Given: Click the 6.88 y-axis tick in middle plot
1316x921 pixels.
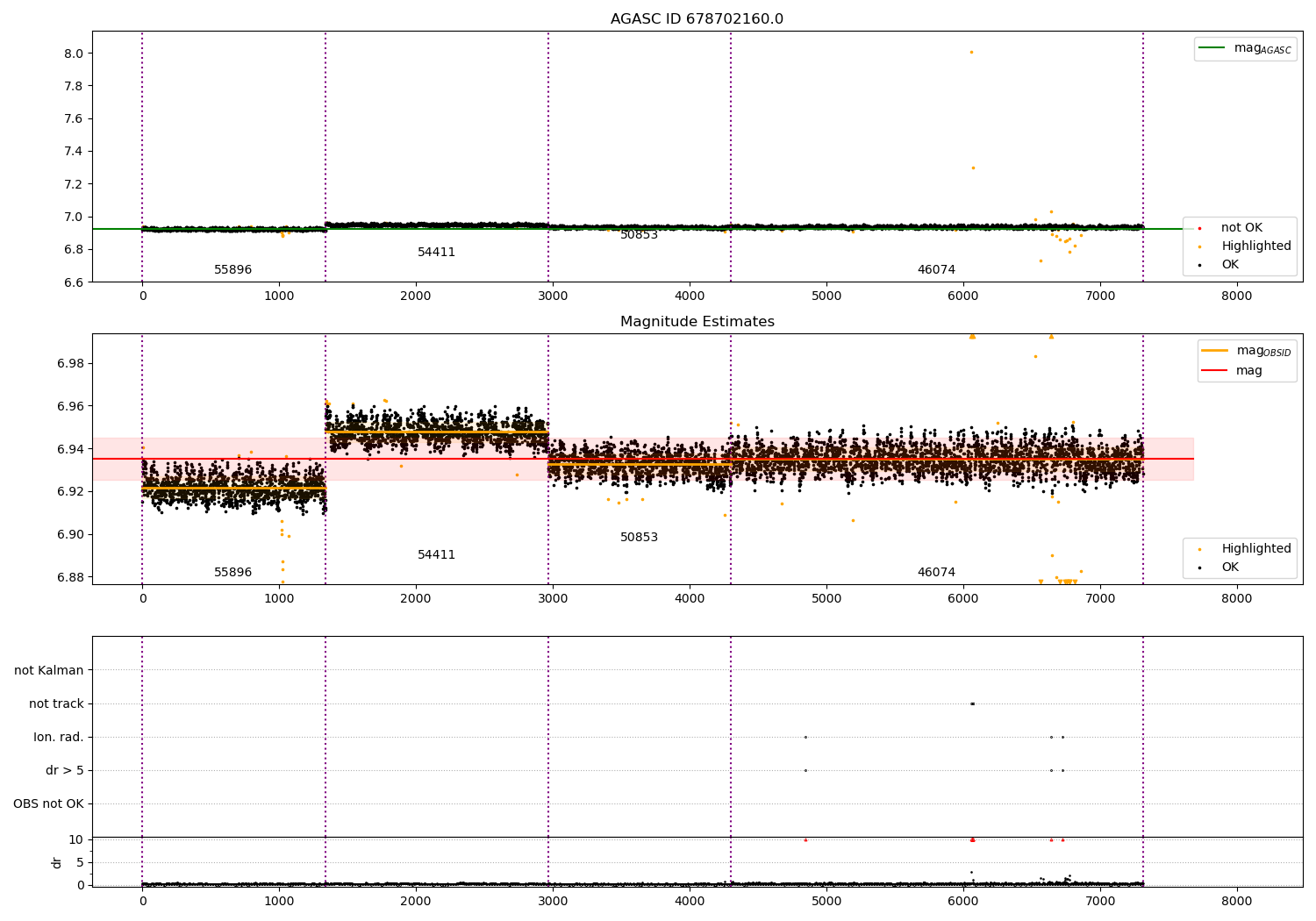Looking at the screenshot, I should point(69,578).
